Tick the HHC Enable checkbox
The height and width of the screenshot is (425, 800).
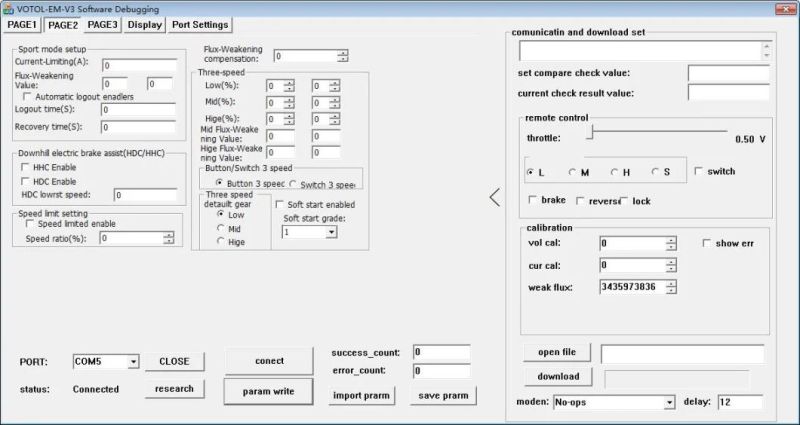[x=25, y=167]
